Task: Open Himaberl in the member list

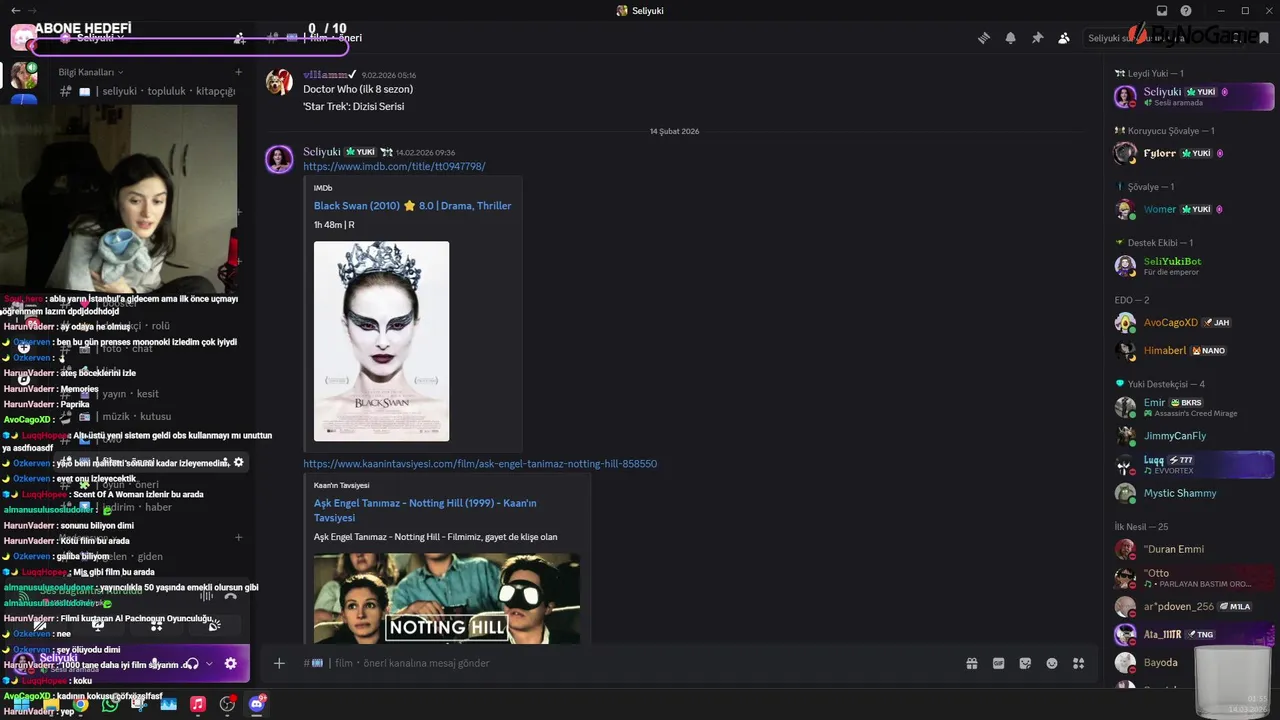Action: coord(1194,350)
